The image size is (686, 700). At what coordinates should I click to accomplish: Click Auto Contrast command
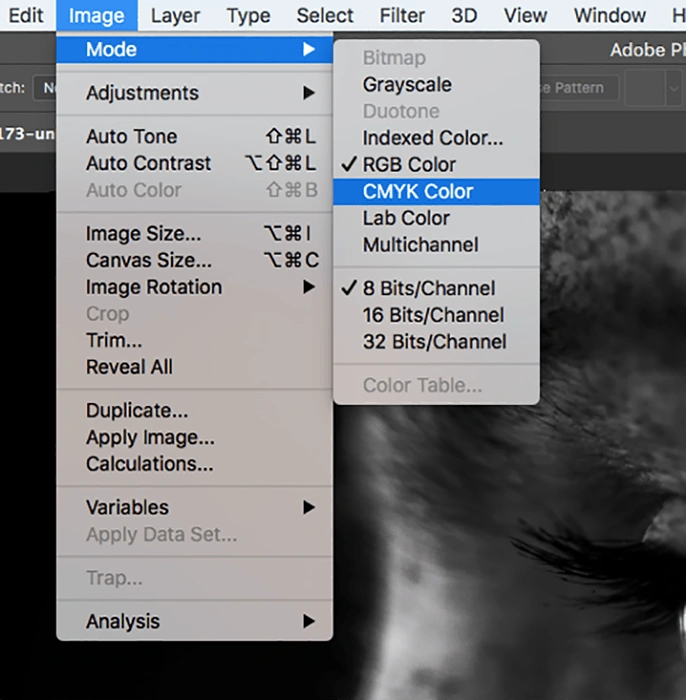[148, 163]
